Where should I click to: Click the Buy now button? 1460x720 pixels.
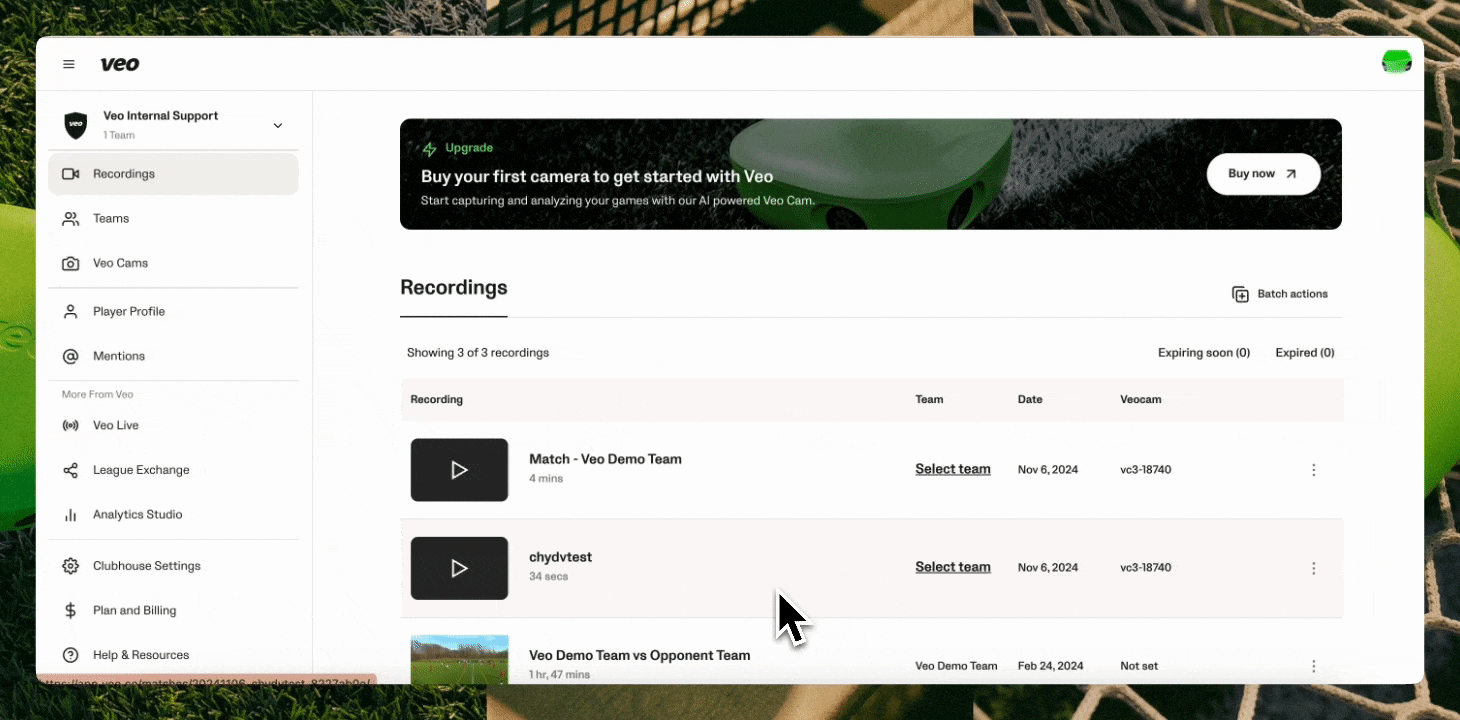click(1263, 174)
